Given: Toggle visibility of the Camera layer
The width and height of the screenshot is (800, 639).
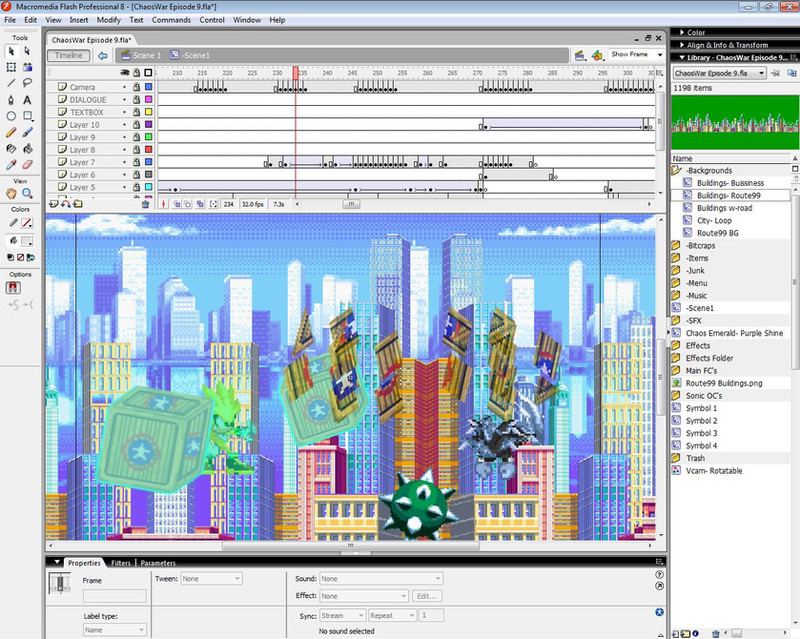Looking at the screenshot, I should click(x=124, y=87).
